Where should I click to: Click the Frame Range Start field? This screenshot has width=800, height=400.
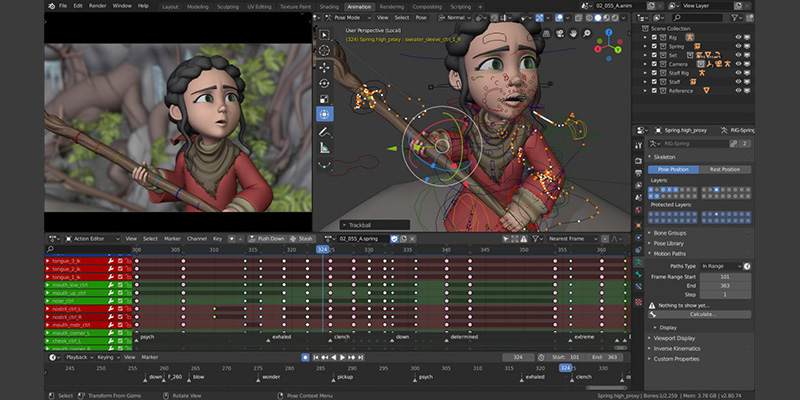(725, 277)
